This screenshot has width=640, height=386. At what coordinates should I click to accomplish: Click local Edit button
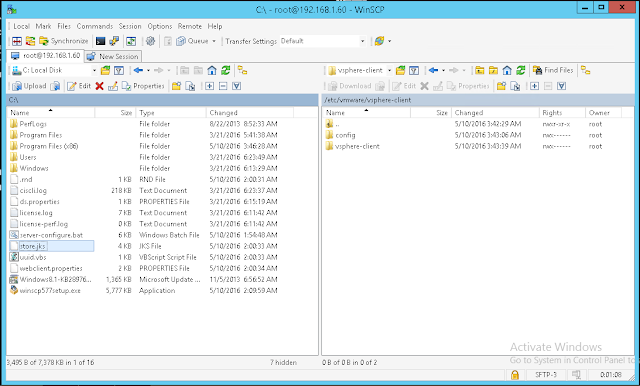[79, 86]
